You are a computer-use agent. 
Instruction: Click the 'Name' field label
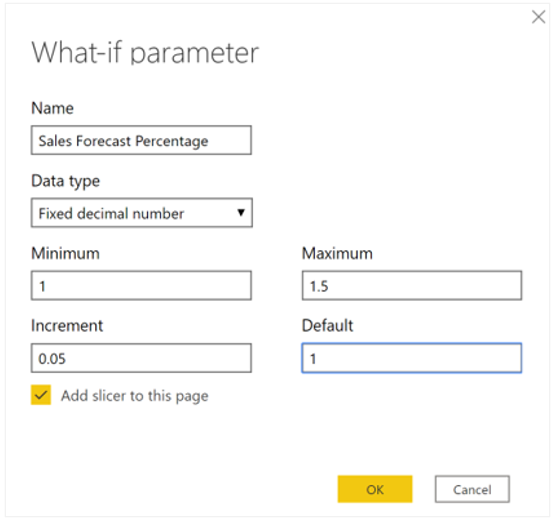click(x=53, y=108)
